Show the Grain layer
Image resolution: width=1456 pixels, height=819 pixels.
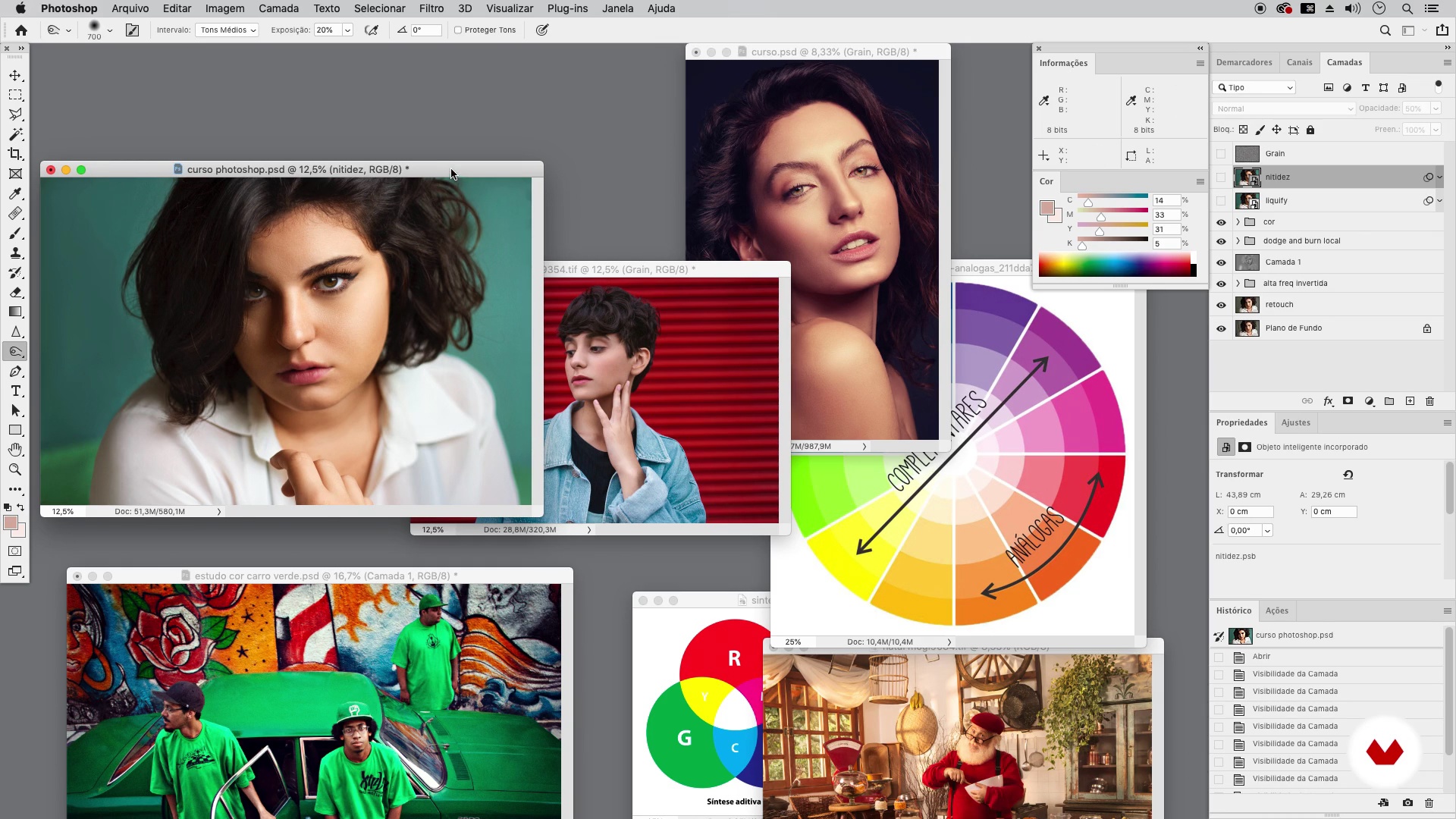click(1221, 154)
